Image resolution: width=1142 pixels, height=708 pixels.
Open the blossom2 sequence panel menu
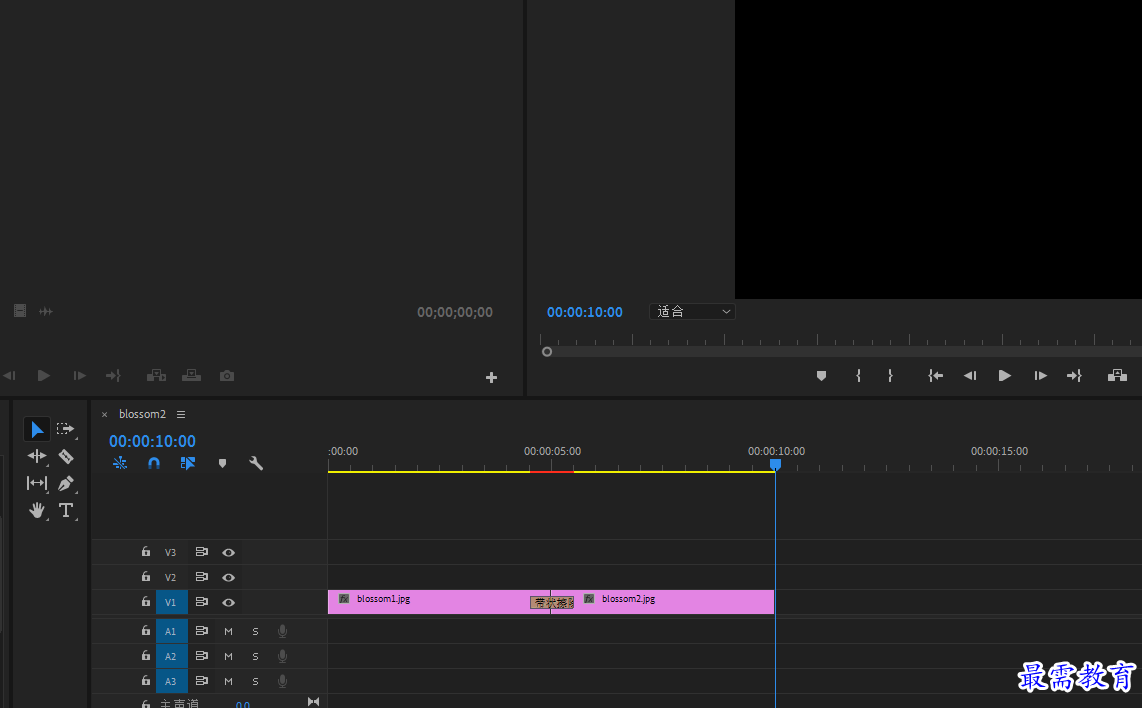click(181, 414)
